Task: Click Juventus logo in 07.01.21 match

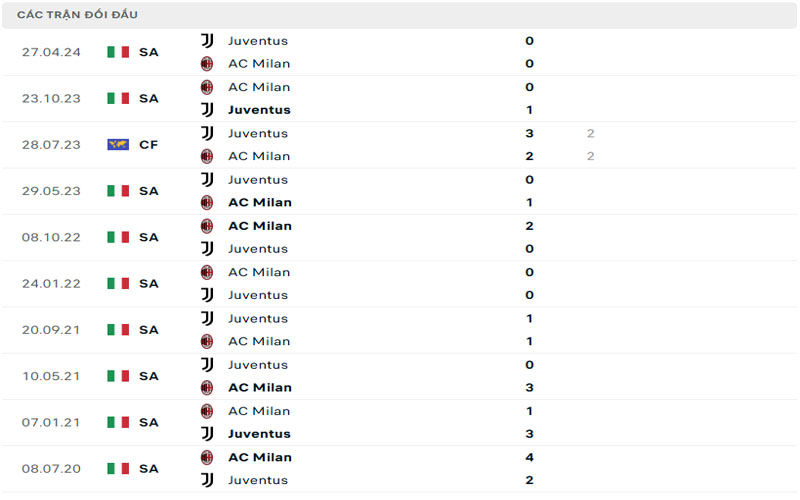Action: (207, 433)
